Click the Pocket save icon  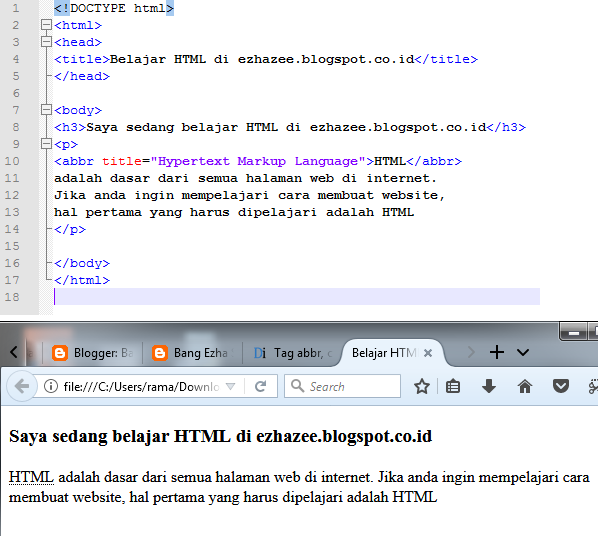(561, 387)
